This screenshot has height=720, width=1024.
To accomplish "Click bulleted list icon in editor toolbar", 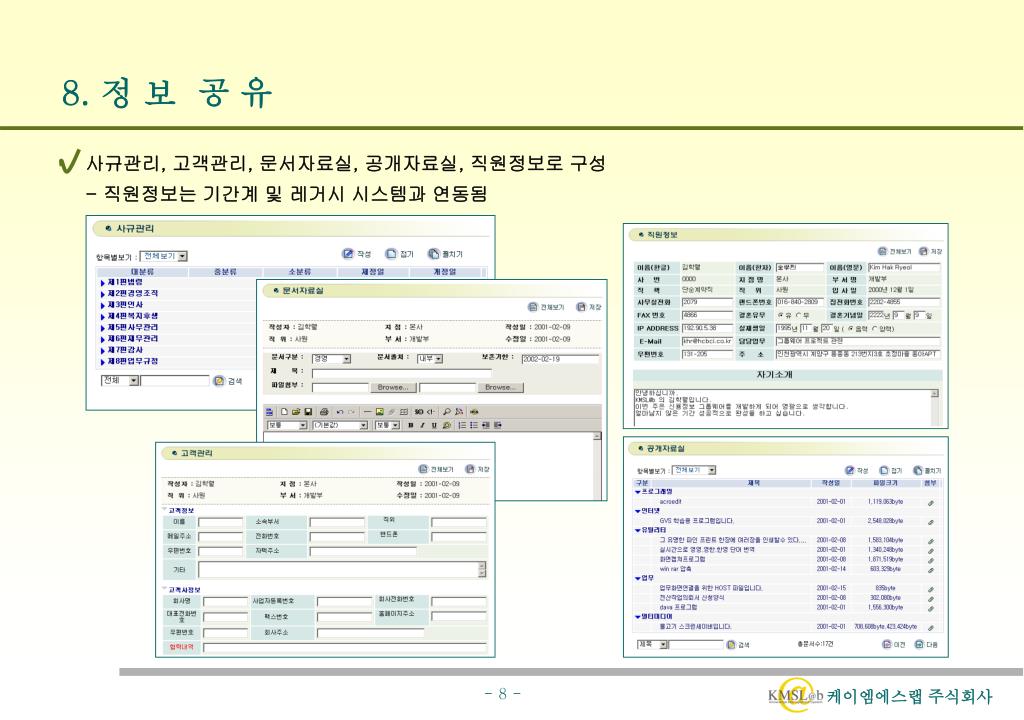I will (x=473, y=425).
